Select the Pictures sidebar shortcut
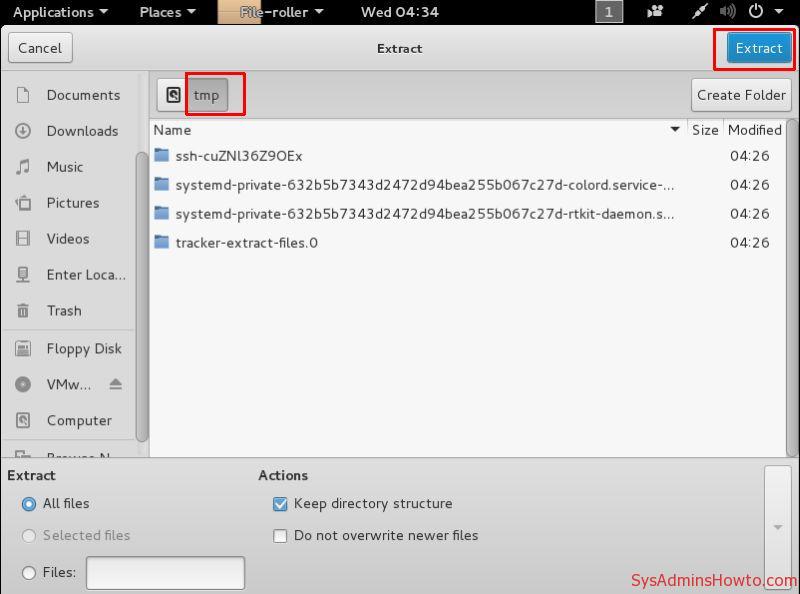This screenshot has width=800, height=594. tap(69, 203)
